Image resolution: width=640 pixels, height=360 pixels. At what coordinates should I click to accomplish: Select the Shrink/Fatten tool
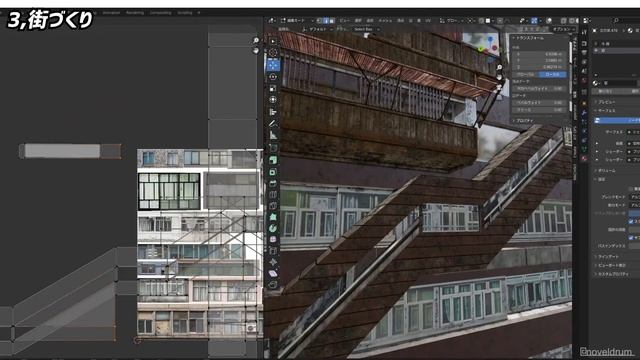[x=273, y=262]
